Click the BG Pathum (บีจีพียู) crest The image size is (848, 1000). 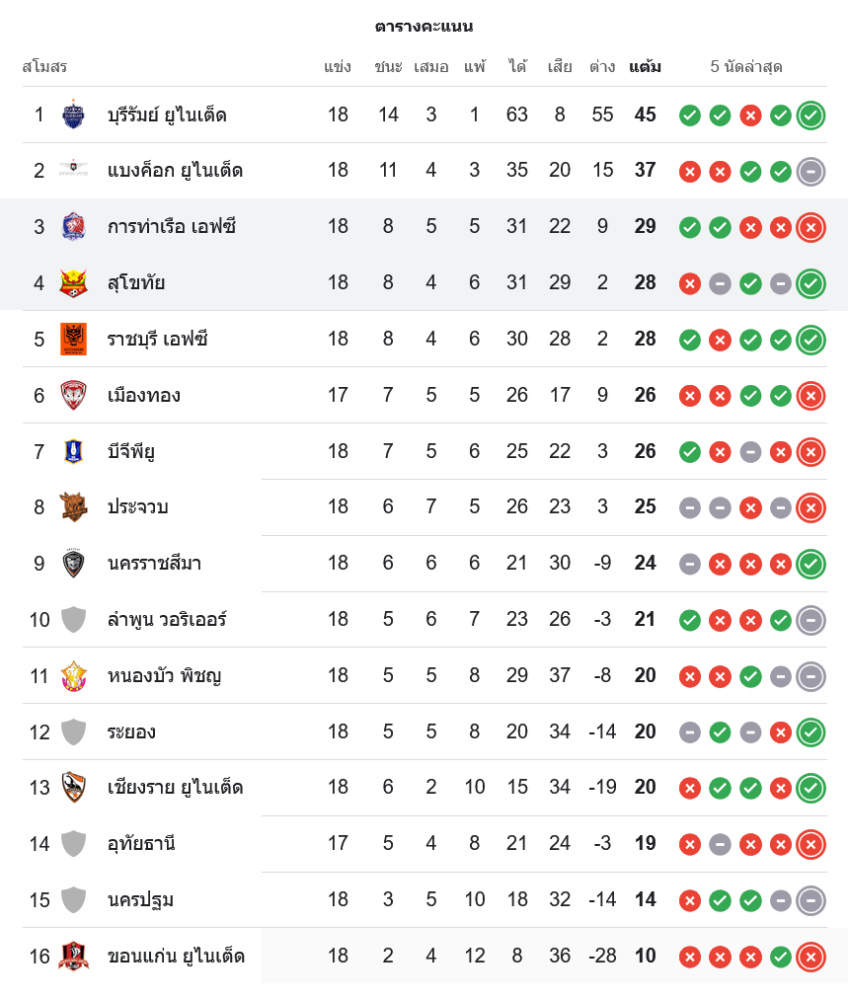(73, 451)
